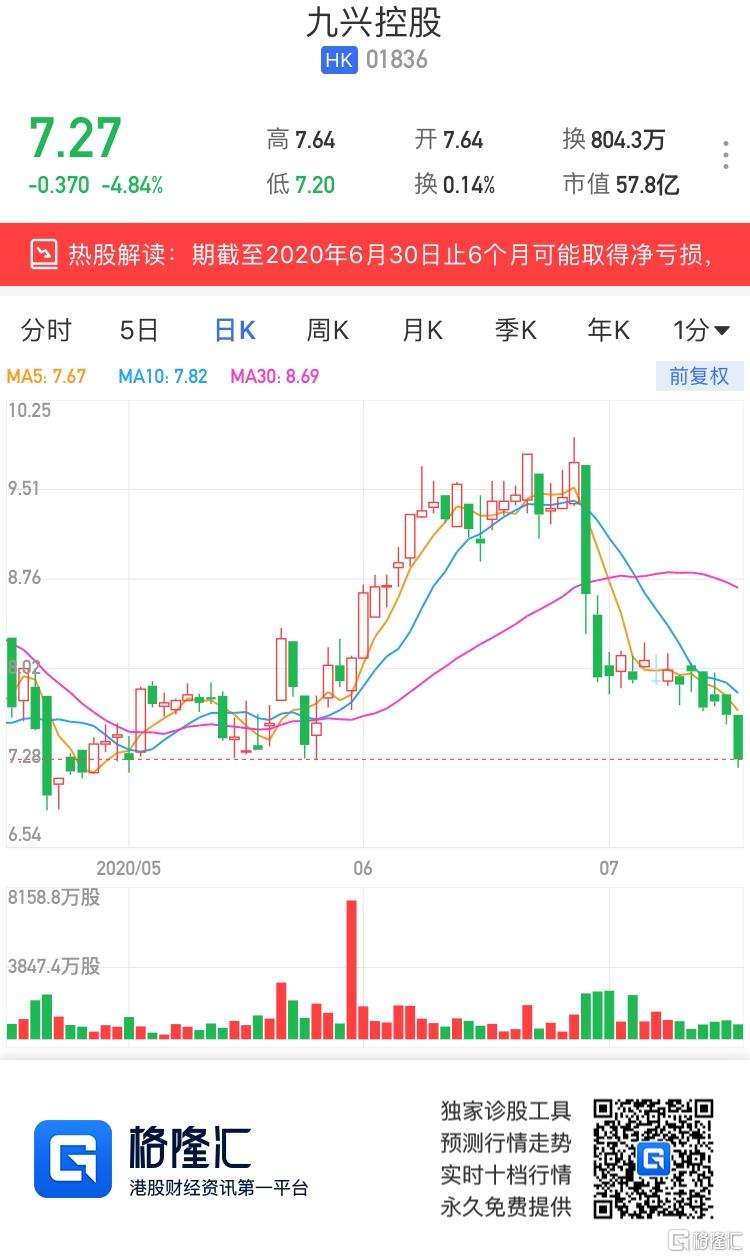Select the 周K weekly candlestick tab
750x1258 pixels.
[327, 330]
